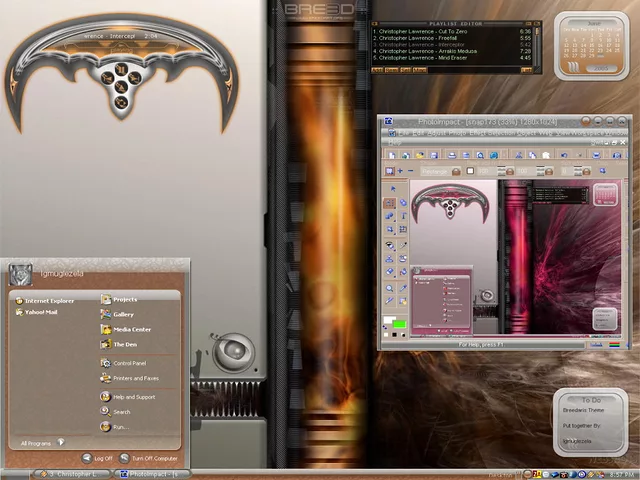Image resolution: width=640 pixels, height=480 pixels.
Task: Select the Standard Selection tool in toolbox
Action: (x=389, y=203)
